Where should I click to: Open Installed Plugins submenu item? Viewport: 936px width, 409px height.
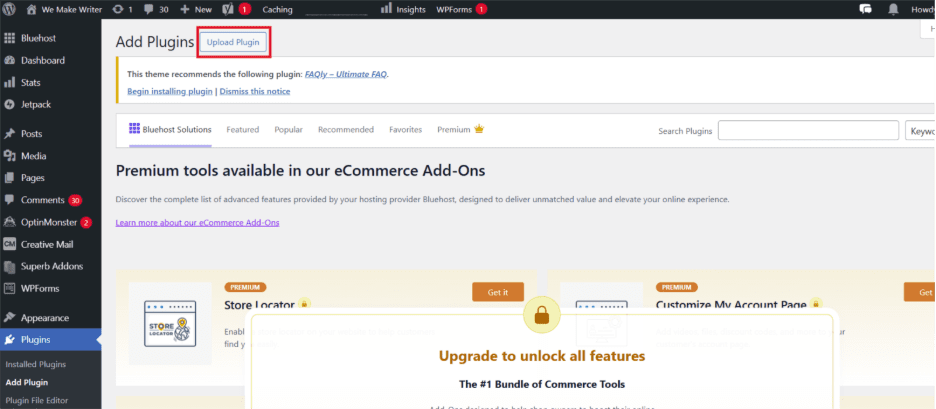36,364
